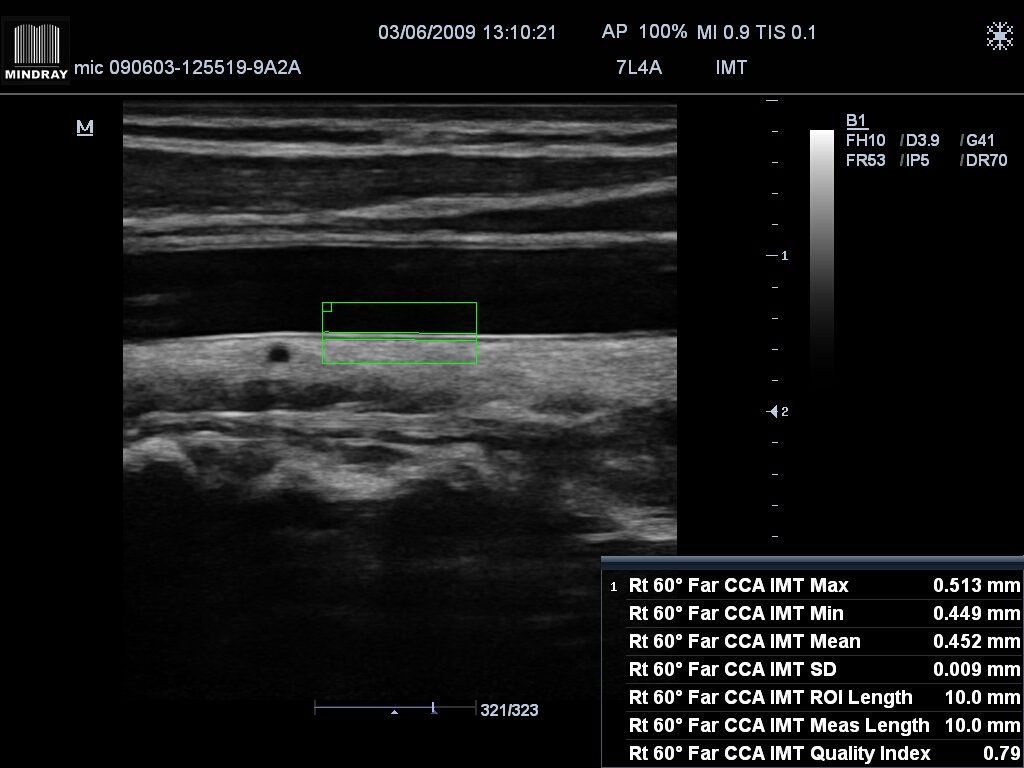Click the FH10 frequency parameter
The width and height of the screenshot is (1024, 768).
click(866, 141)
